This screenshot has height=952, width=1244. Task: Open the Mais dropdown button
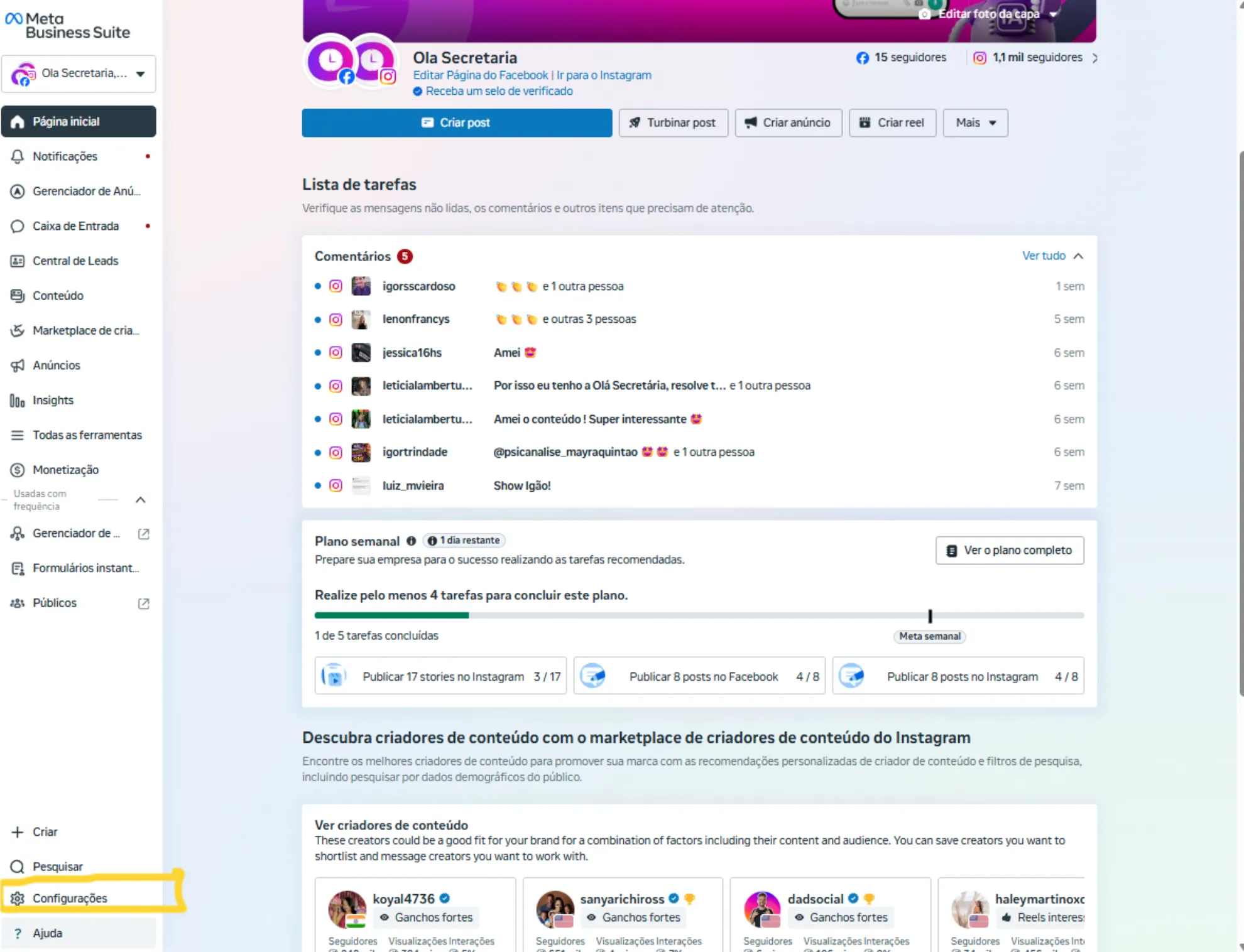point(975,123)
